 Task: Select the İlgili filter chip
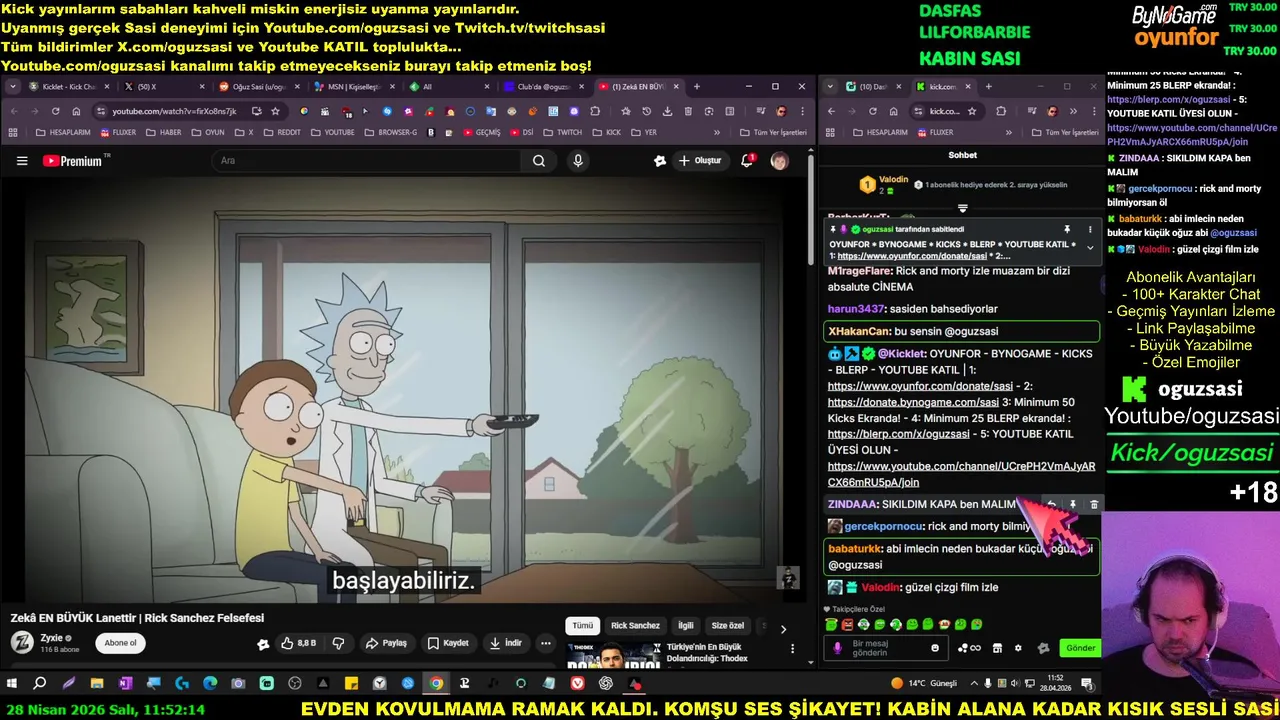click(x=686, y=626)
